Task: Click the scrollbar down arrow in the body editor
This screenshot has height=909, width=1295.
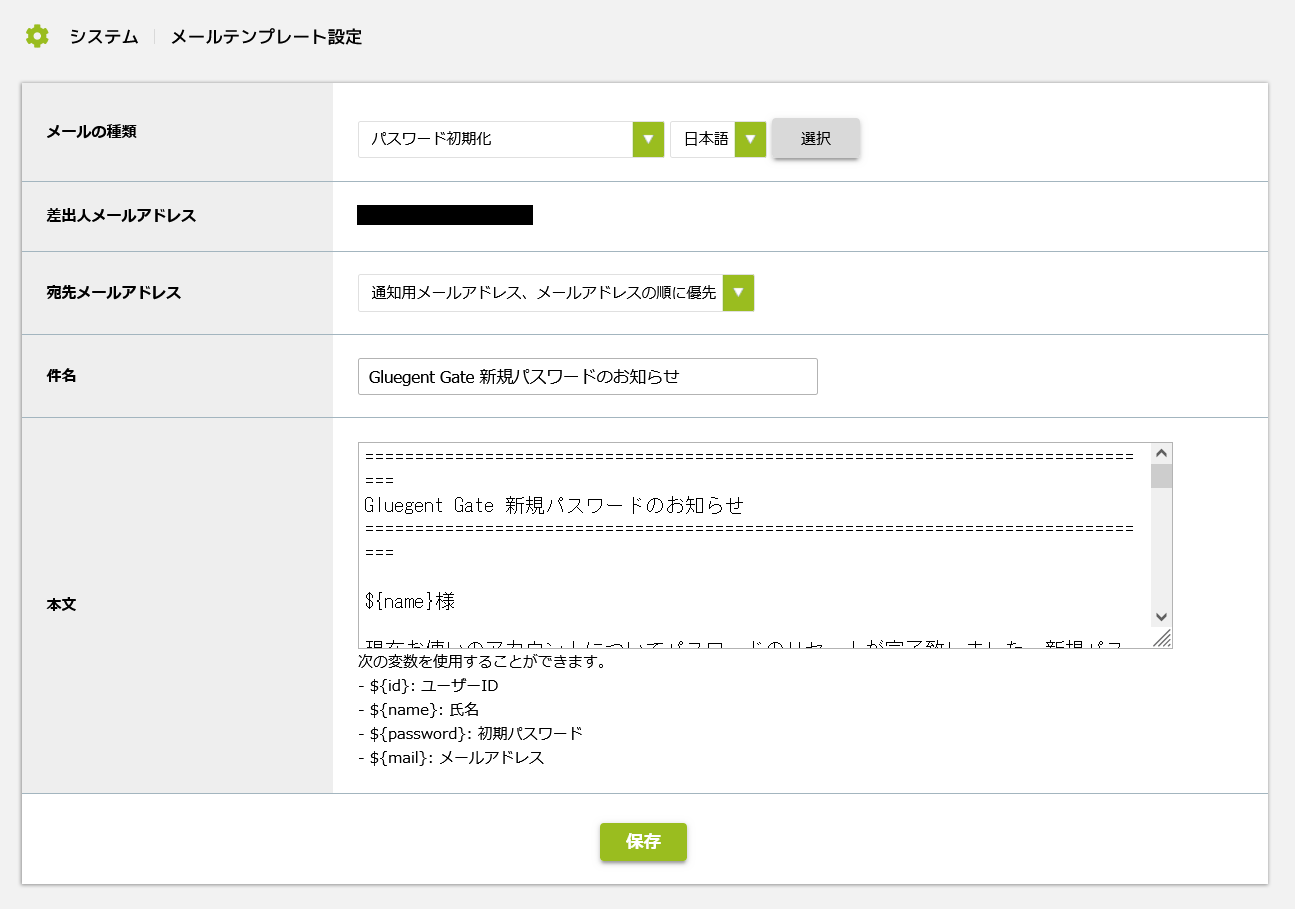Action: 1160,617
